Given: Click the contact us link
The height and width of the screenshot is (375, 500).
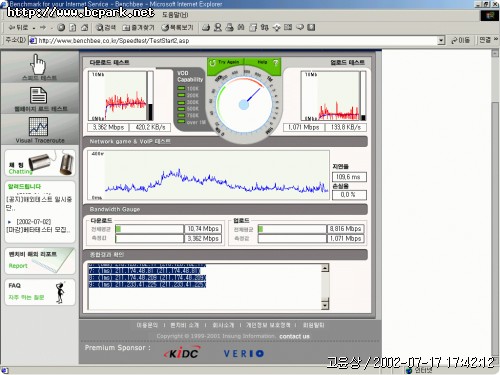Looking at the screenshot, I should point(294,336).
